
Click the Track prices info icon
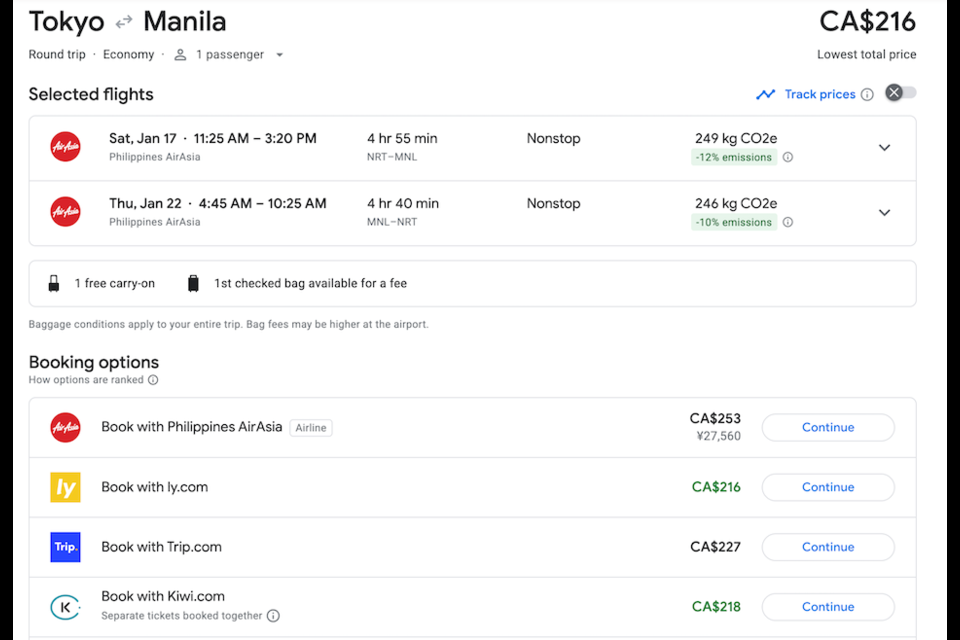tap(867, 95)
